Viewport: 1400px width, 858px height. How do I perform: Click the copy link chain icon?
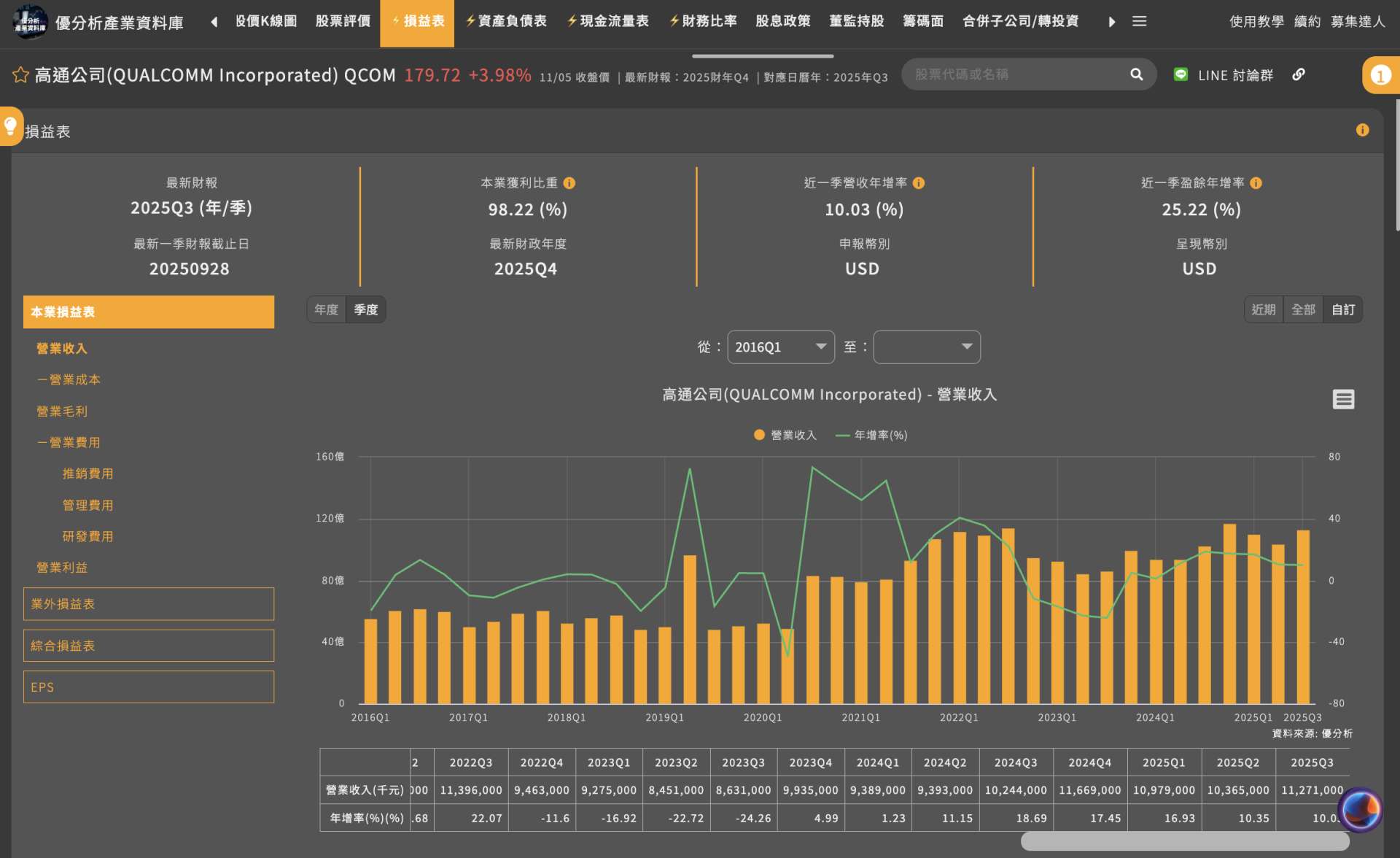tap(1299, 74)
